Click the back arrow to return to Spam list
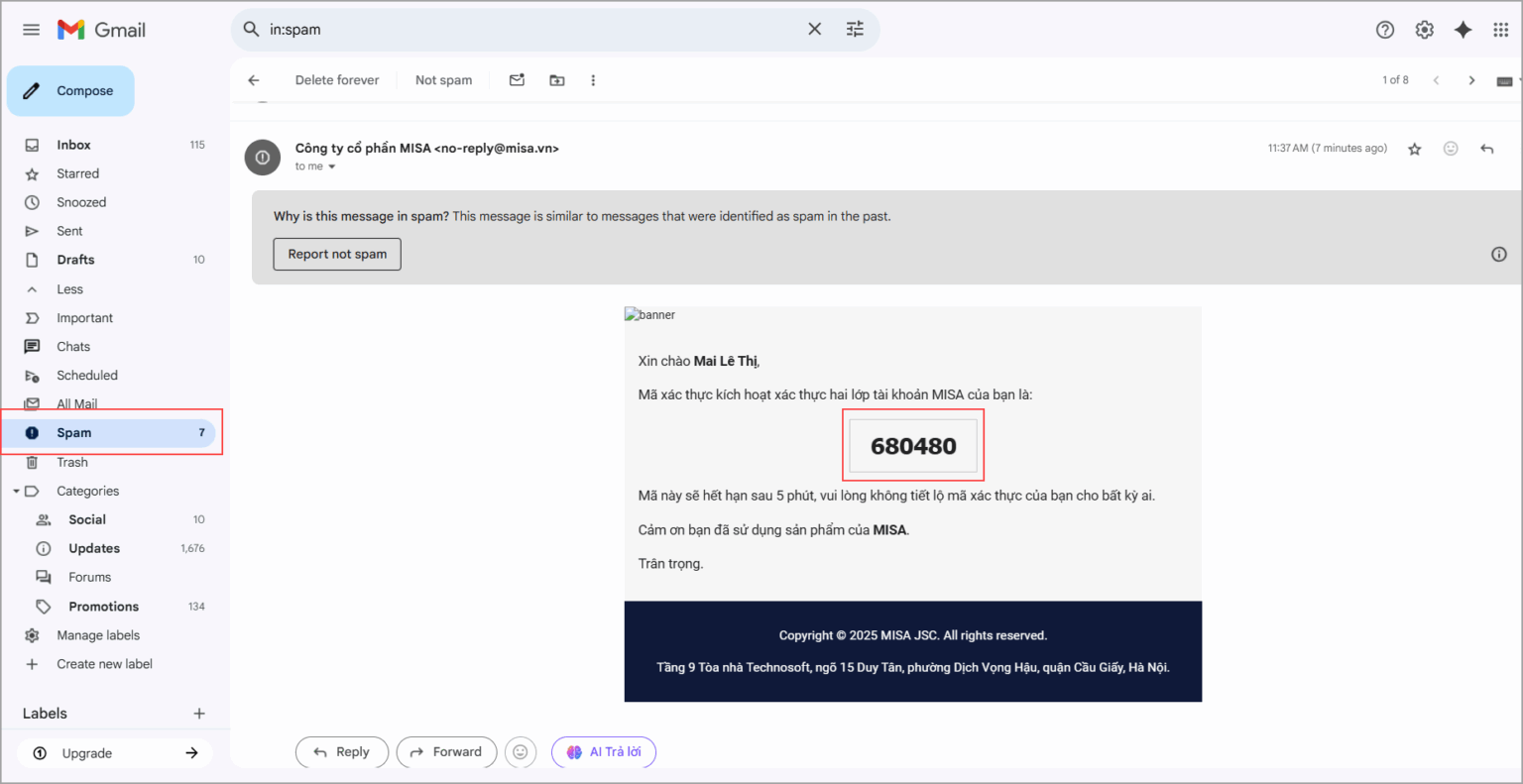Screen dimensions: 1523x784 pos(254,80)
